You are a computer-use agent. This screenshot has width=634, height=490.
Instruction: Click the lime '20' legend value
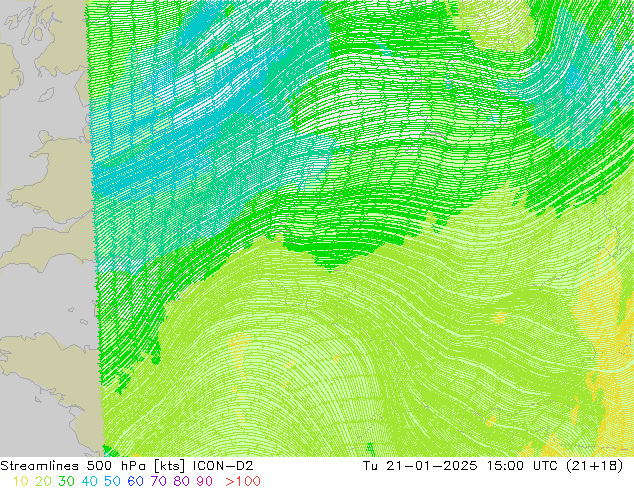click(x=43, y=481)
